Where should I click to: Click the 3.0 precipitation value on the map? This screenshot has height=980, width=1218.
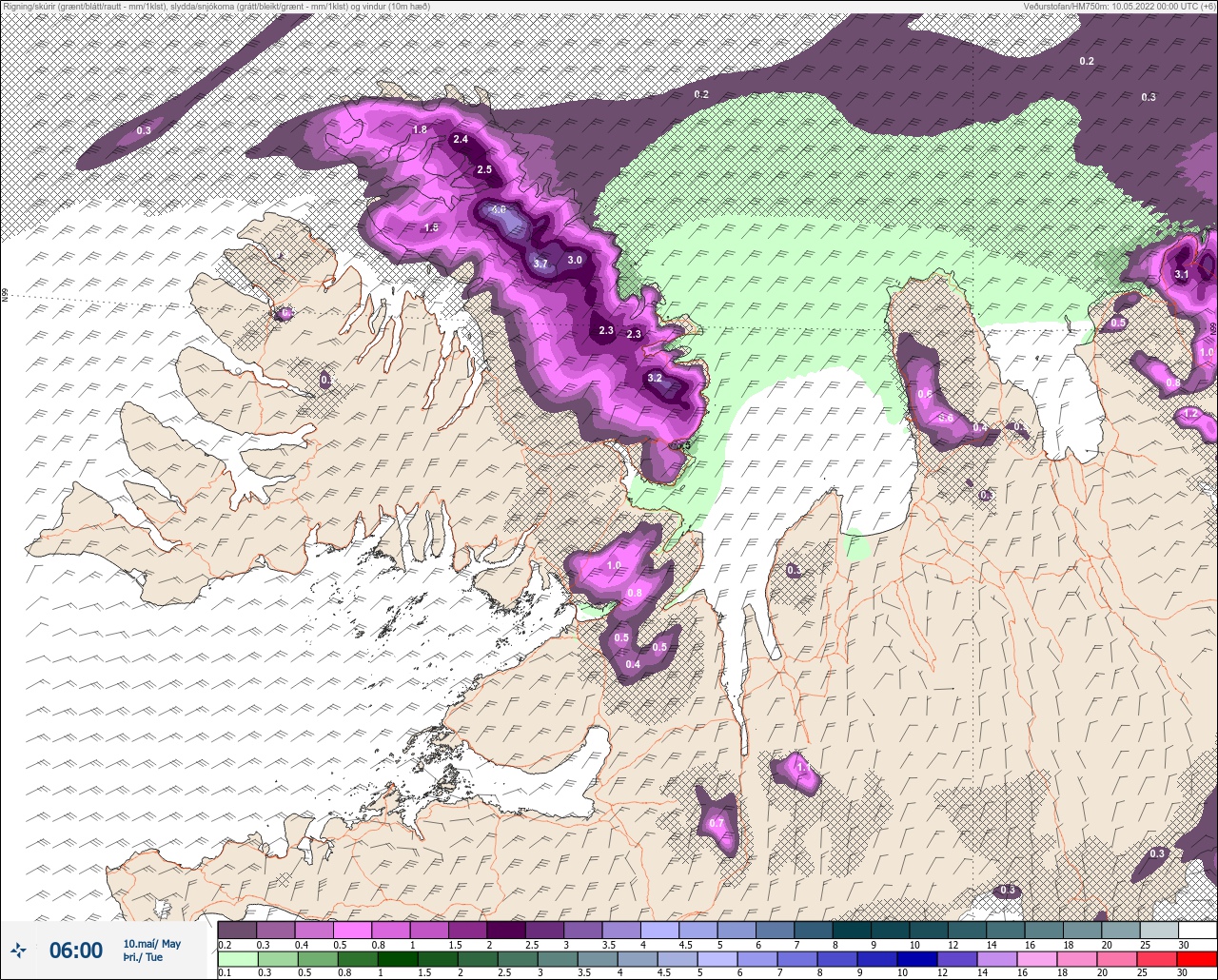click(x=575, y=260)
